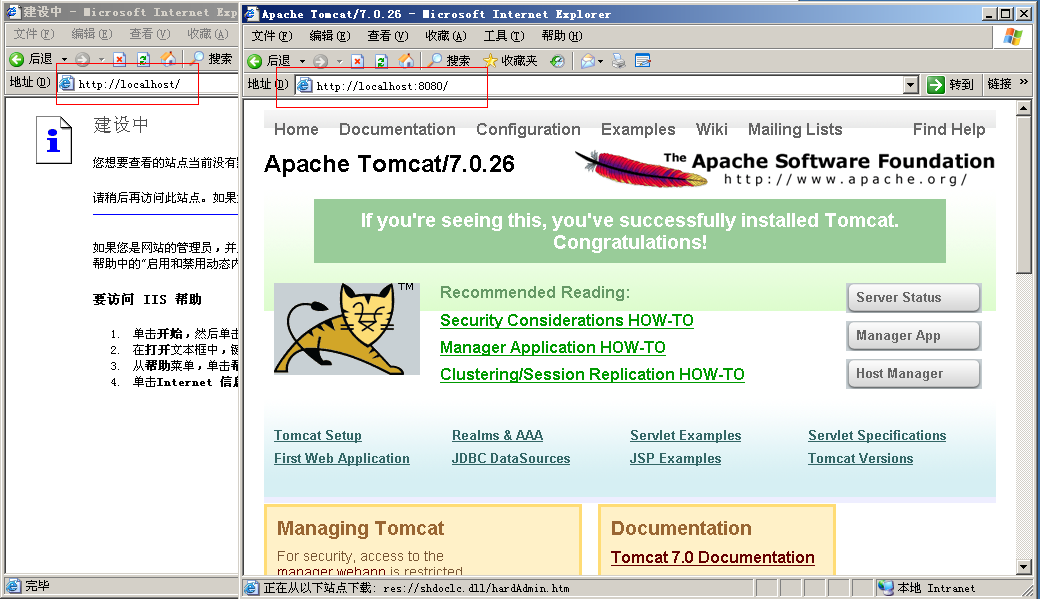The height and width of the screenshot is (599, 1040).
Task: Open JDBC DataSources link
Action: [511, 458]
